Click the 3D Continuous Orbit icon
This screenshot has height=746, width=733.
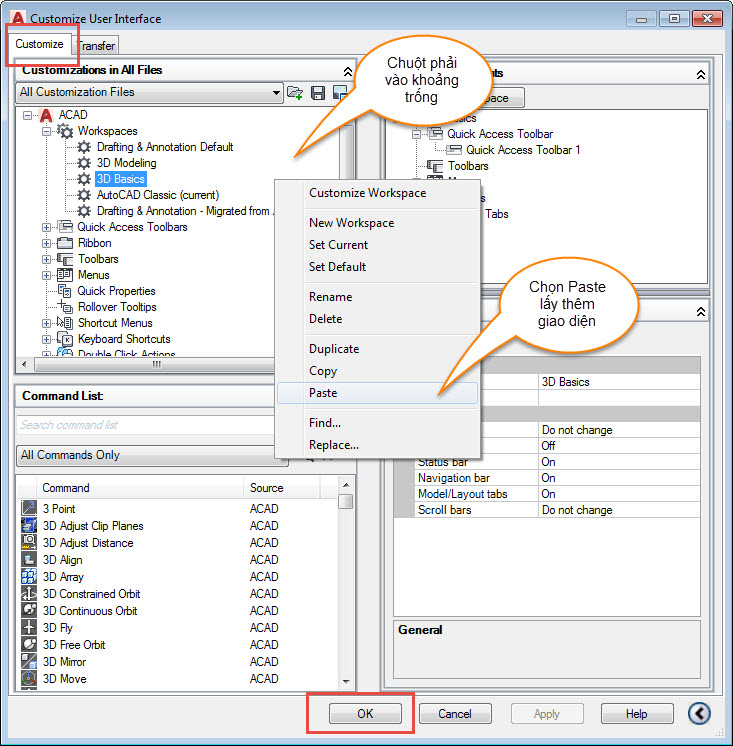tap(29, 610)
